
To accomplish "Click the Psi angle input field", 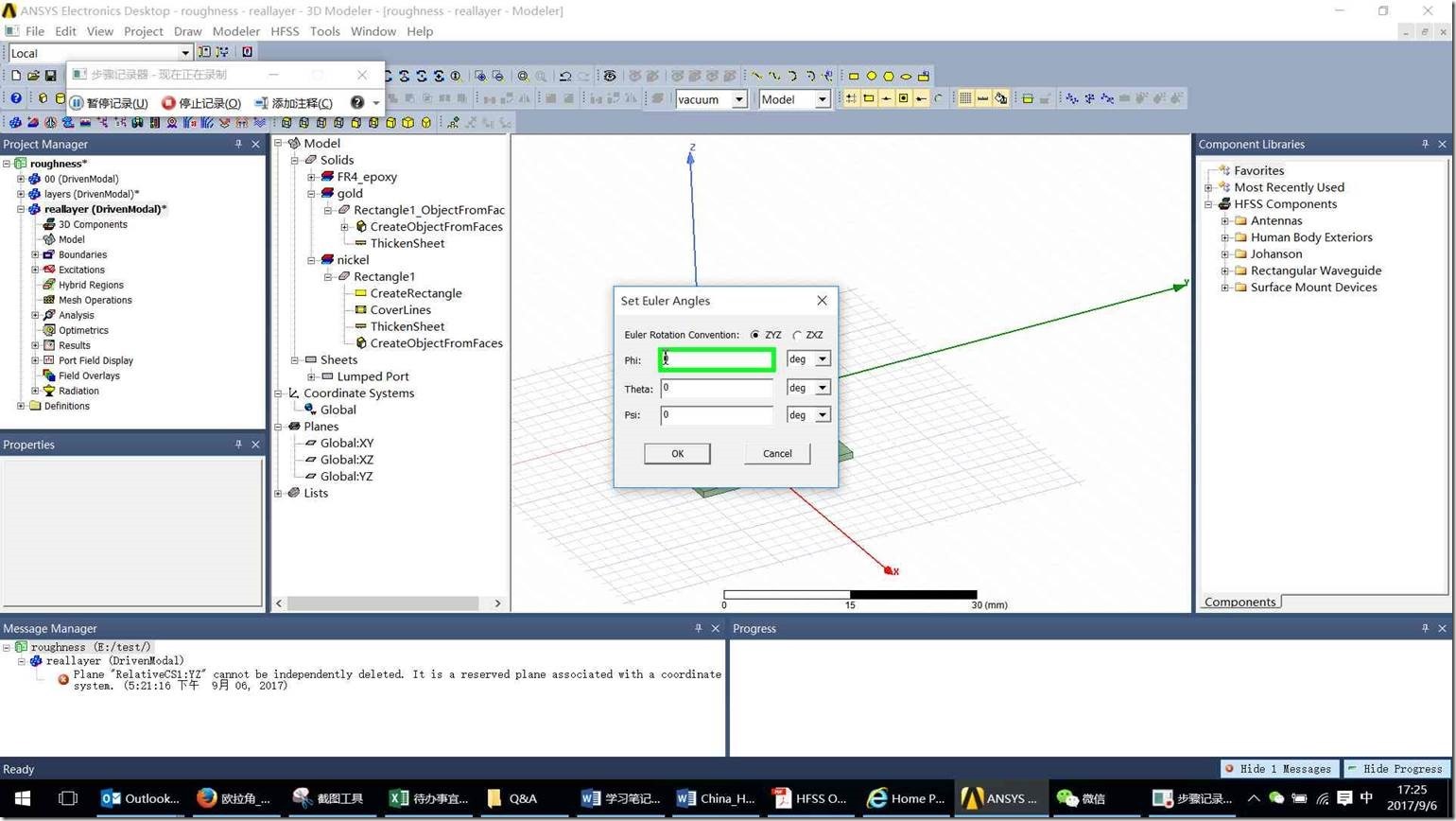I will (717, 415).
